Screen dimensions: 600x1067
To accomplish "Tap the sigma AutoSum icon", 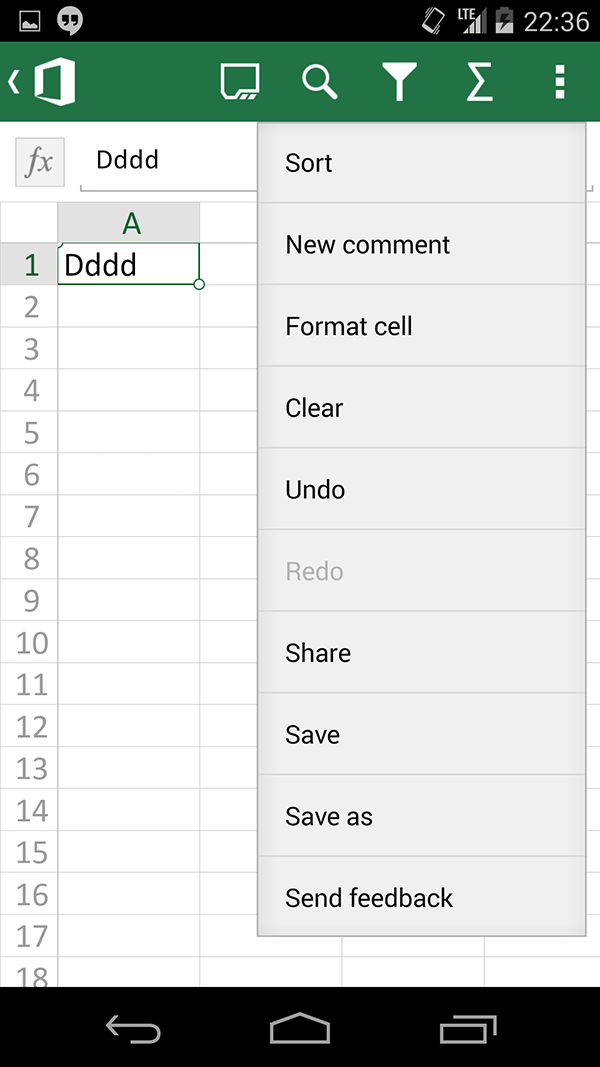I will (x=479, y=82).
